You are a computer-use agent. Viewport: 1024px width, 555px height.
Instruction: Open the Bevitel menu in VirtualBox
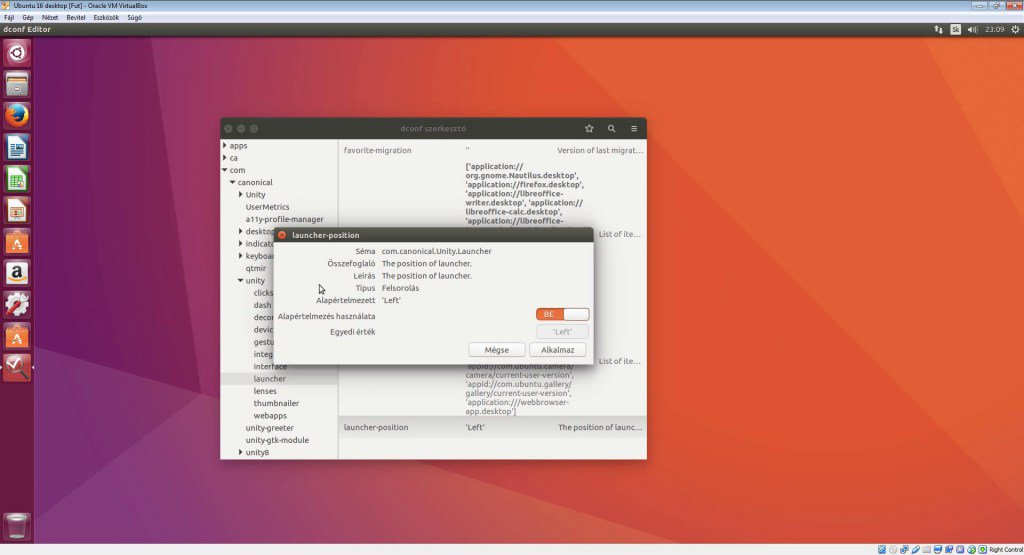tap(76, 18)
